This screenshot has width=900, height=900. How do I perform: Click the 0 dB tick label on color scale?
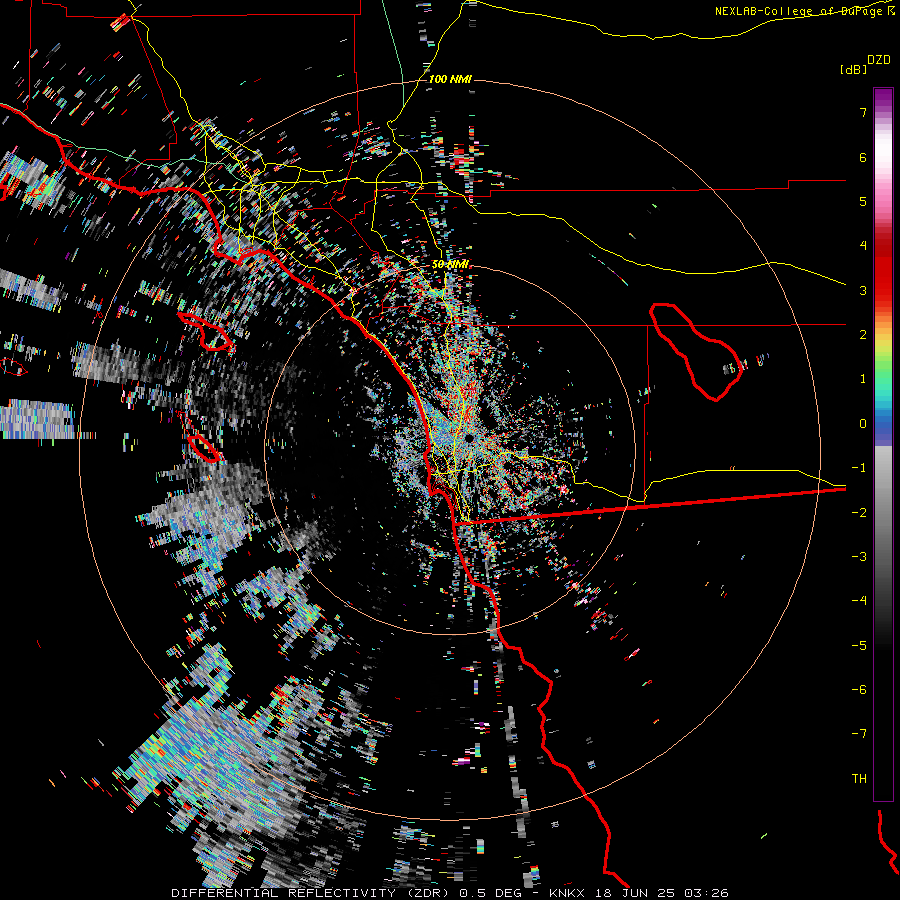(863, 424)
